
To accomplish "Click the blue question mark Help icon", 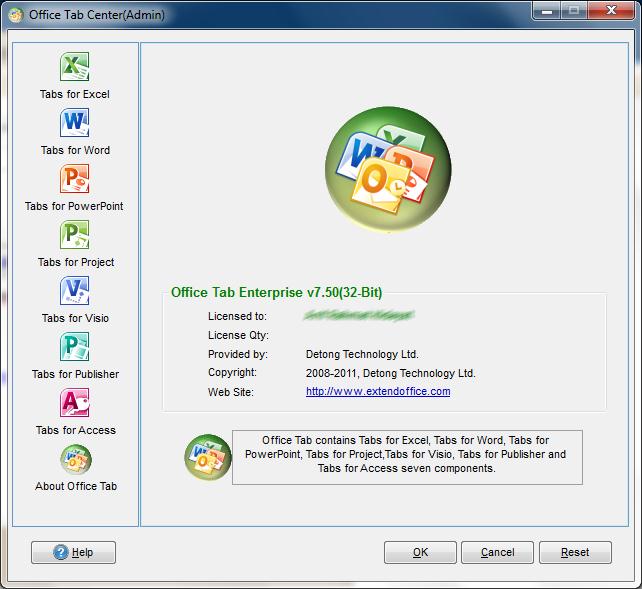I will pos(61,552).
